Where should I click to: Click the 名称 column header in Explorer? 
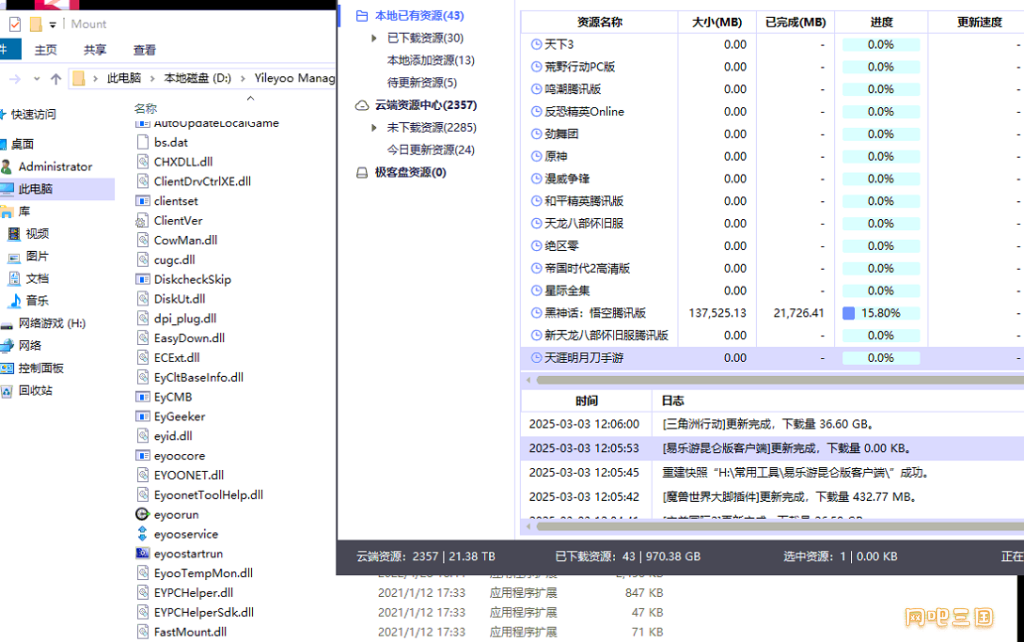[x=146, y=108]
